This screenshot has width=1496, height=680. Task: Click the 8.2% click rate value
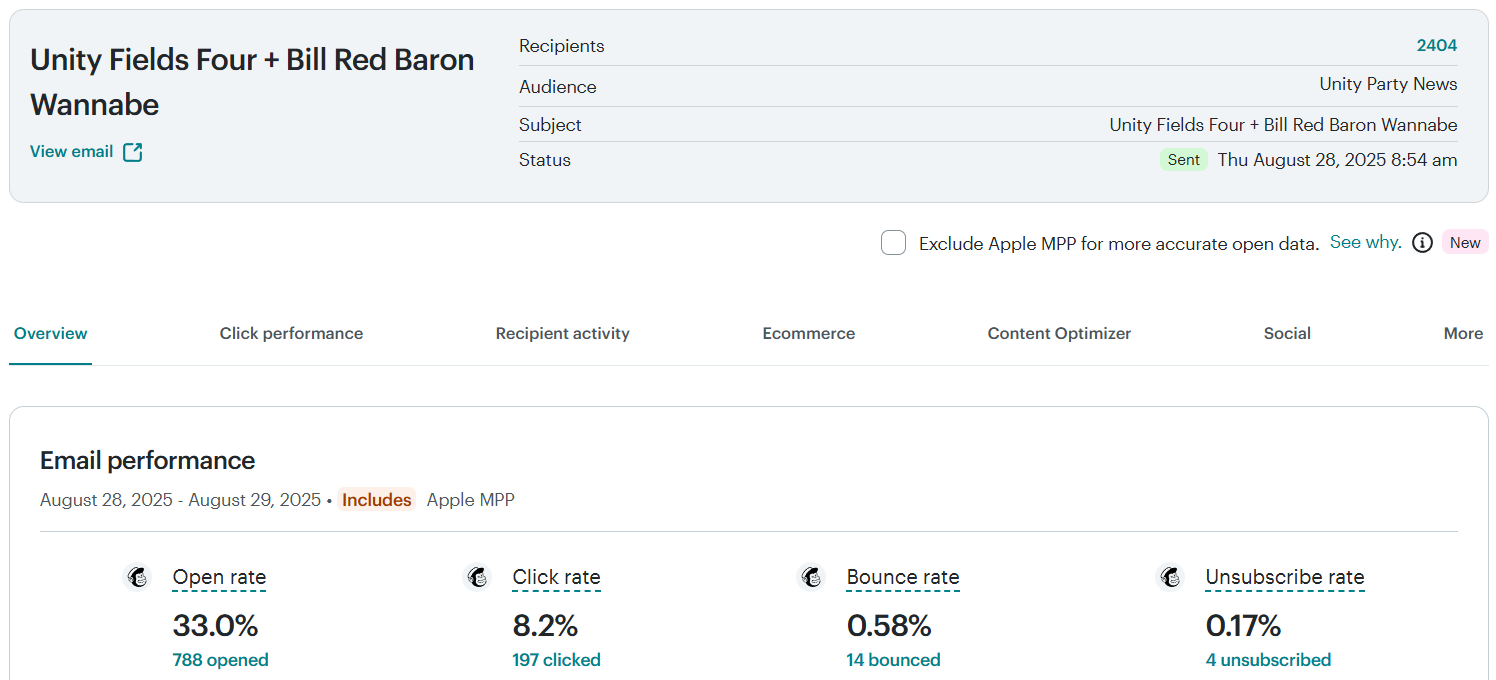(545, 626)
